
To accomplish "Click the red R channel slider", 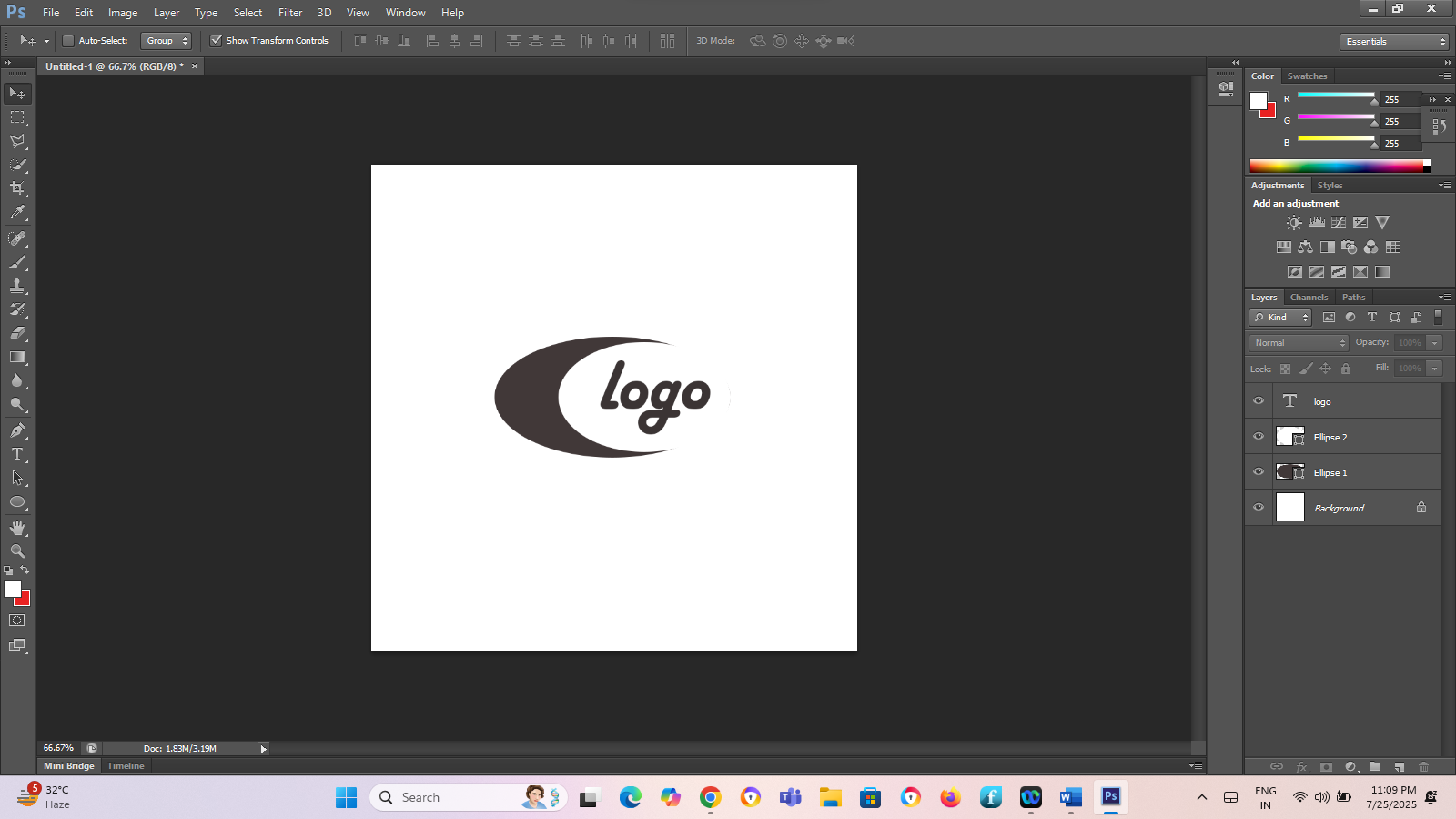I will click(x=1336, y=96).
